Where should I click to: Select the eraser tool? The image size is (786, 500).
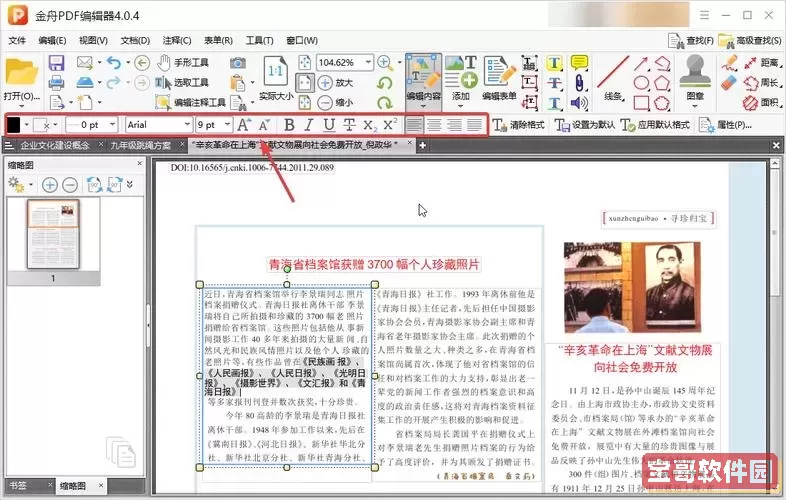click(729, 82)
